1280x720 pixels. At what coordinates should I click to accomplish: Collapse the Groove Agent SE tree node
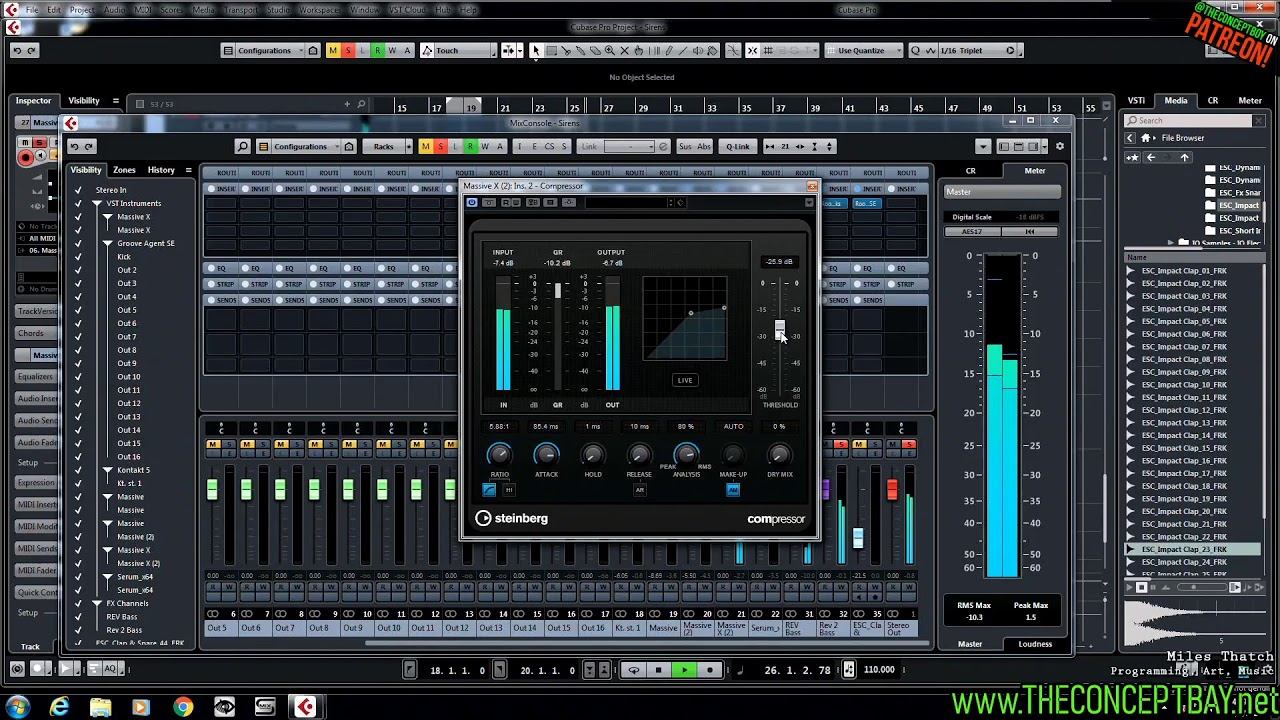(107, 244)
